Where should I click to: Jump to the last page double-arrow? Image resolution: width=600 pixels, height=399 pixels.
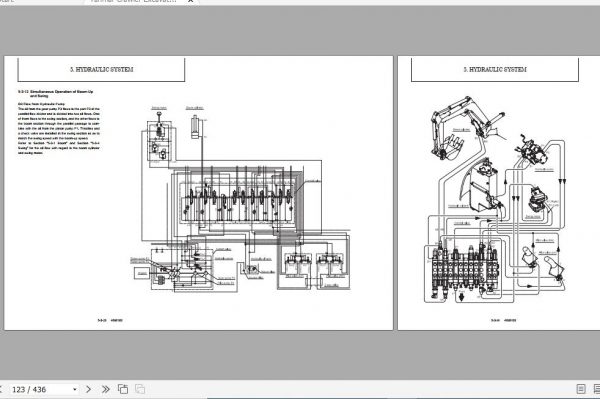[x=106, y=389]
